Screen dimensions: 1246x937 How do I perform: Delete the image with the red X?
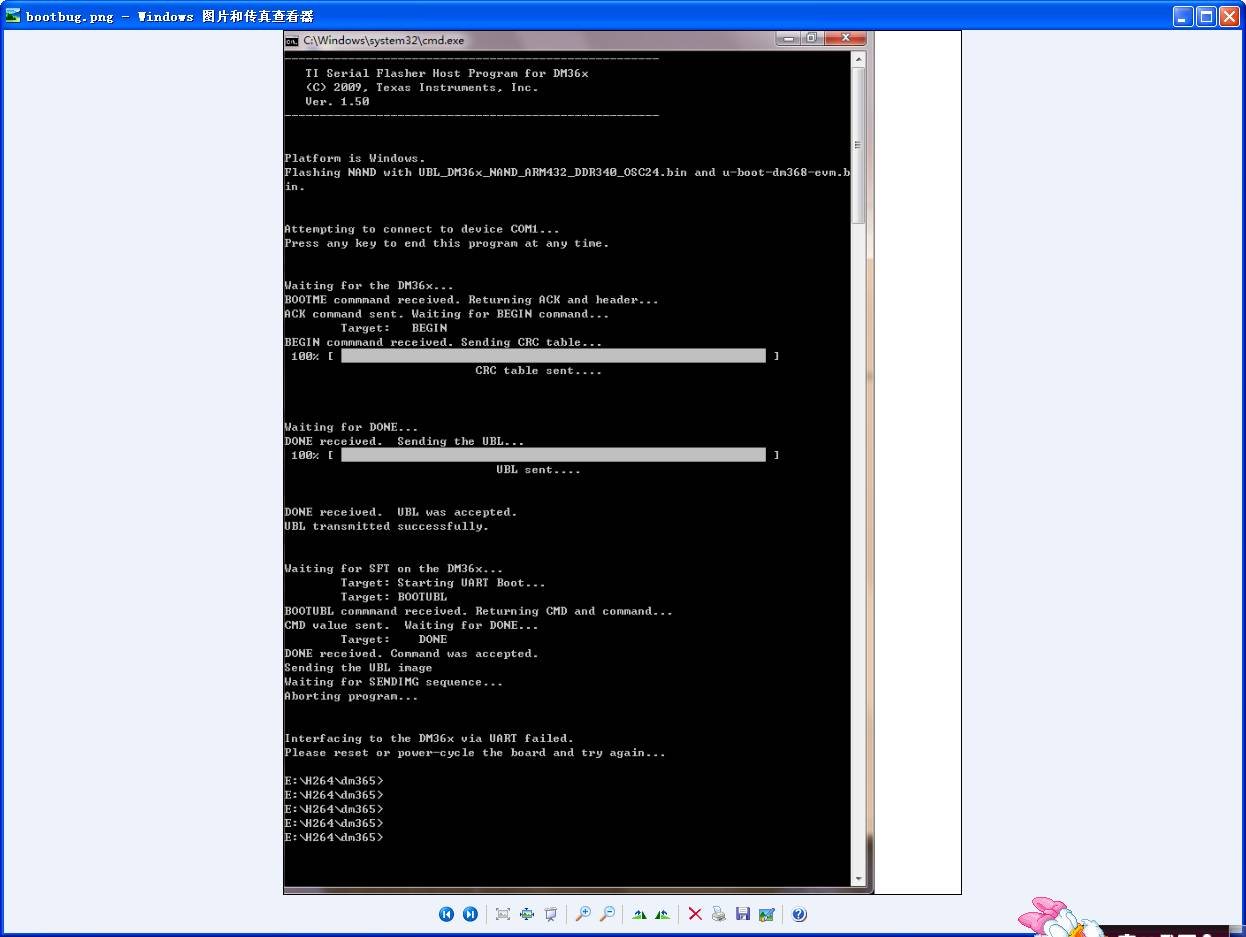695,914
